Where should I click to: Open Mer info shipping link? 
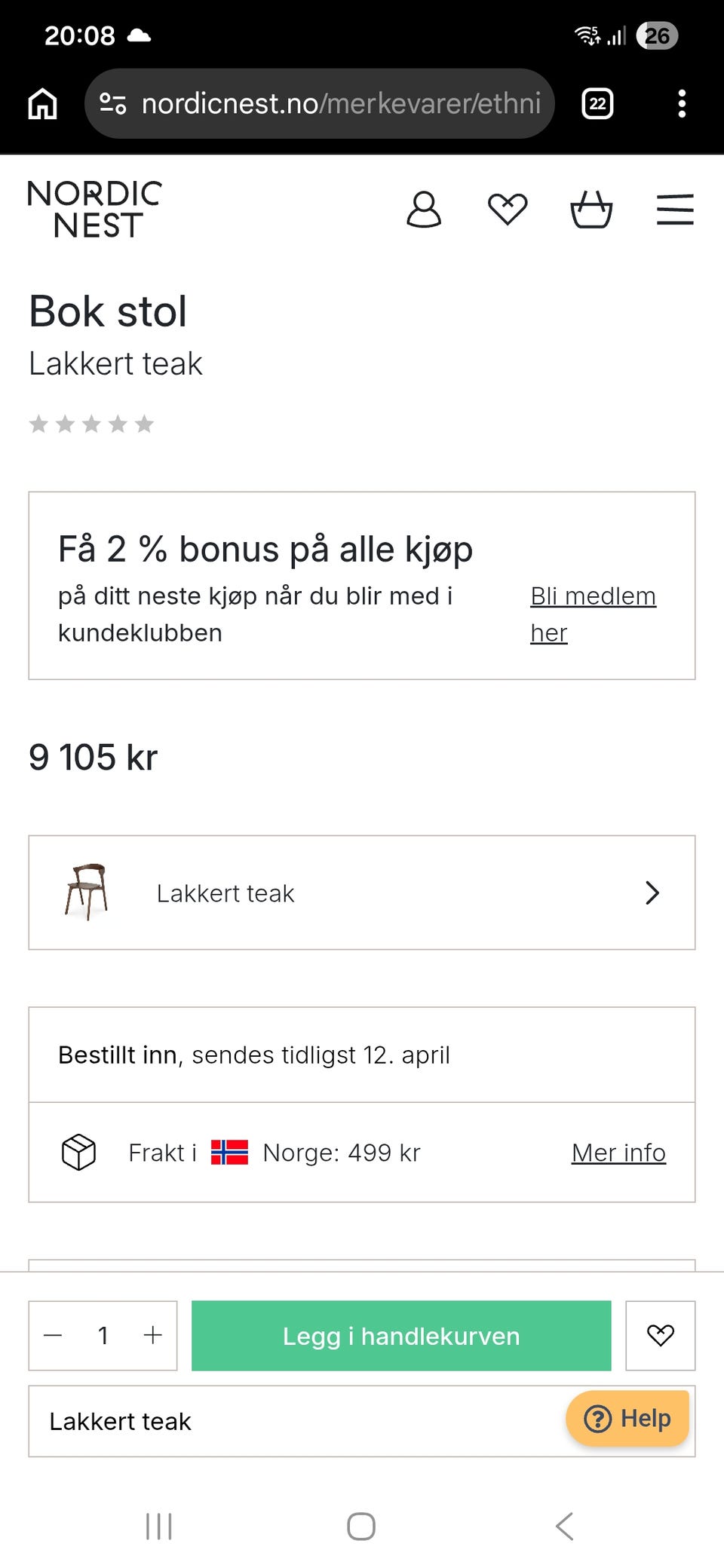pyautogui.click(x=618, y=1153)
